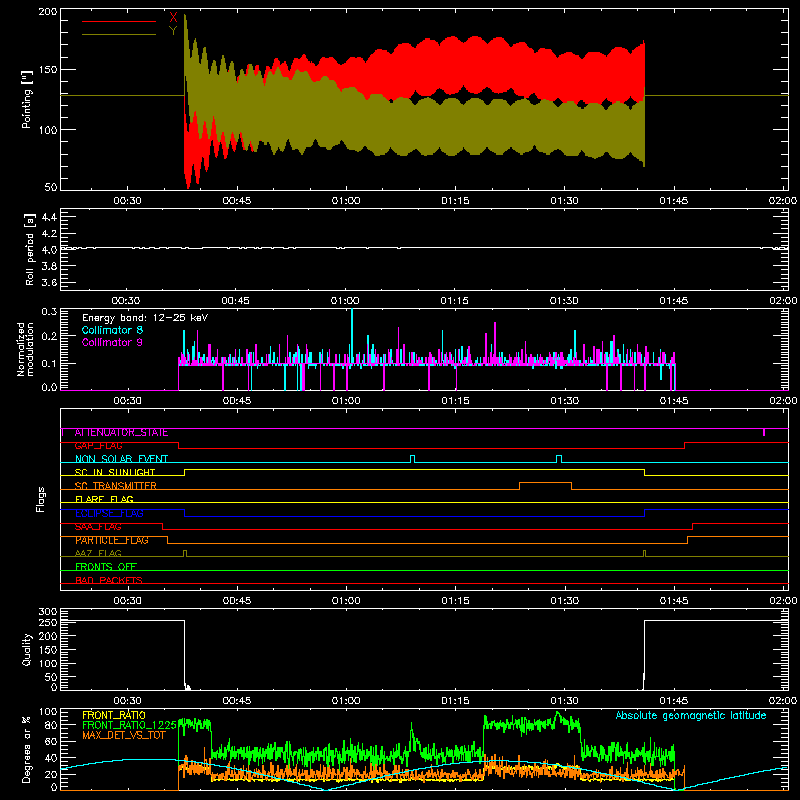Click the 50 tick on Pointing axis

(51, 187)
